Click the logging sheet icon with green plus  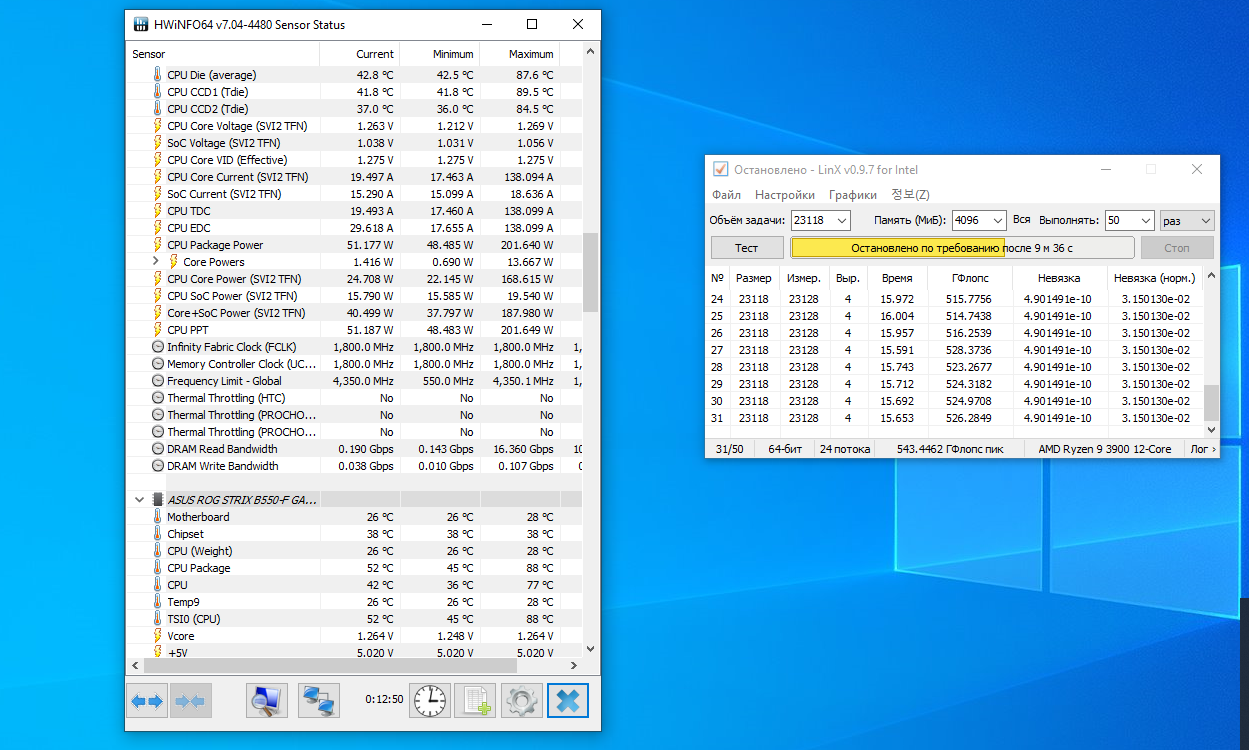[x=475, y=701]
